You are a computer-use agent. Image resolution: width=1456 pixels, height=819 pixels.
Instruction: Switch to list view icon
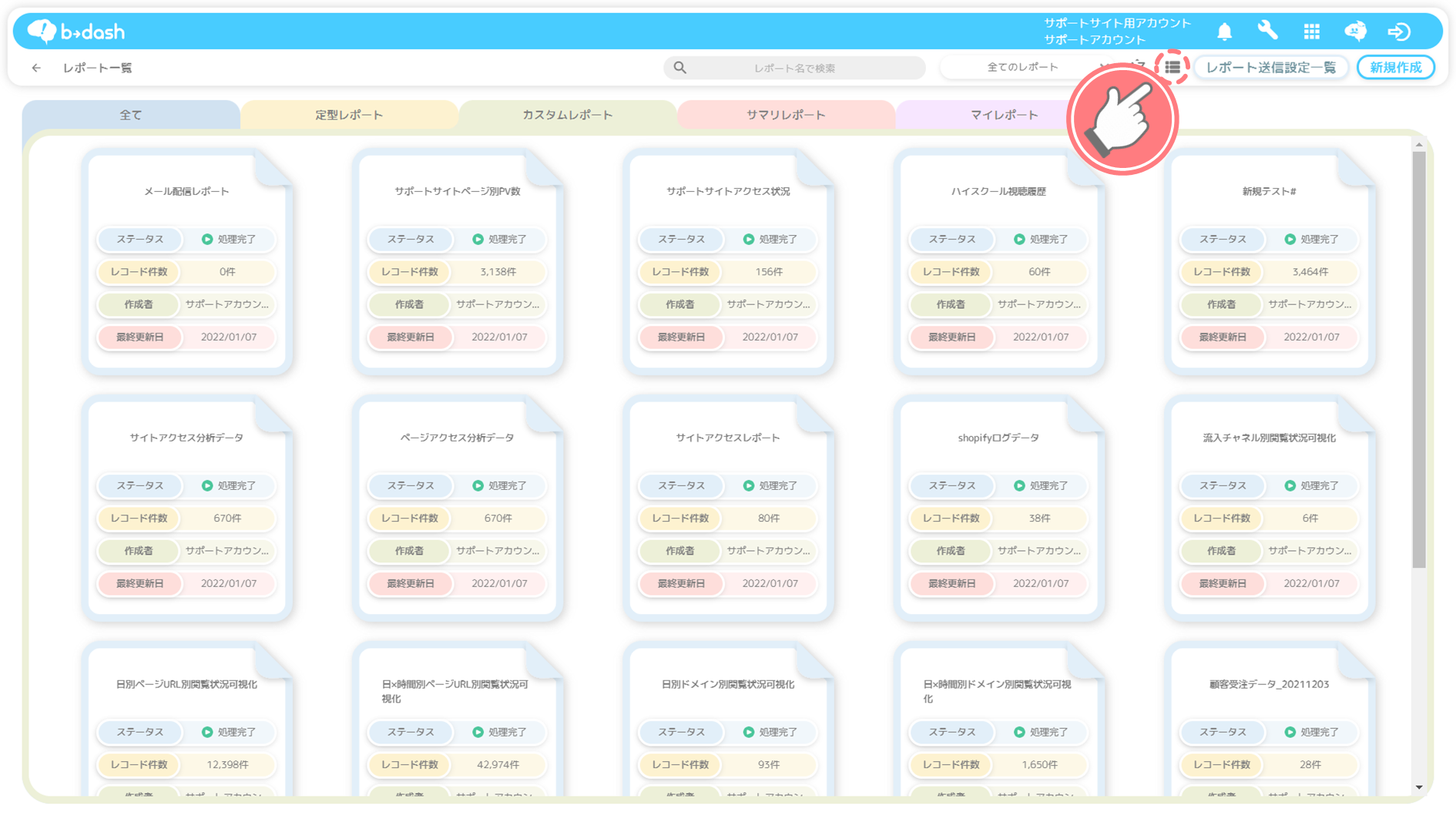coord(1172,68)
